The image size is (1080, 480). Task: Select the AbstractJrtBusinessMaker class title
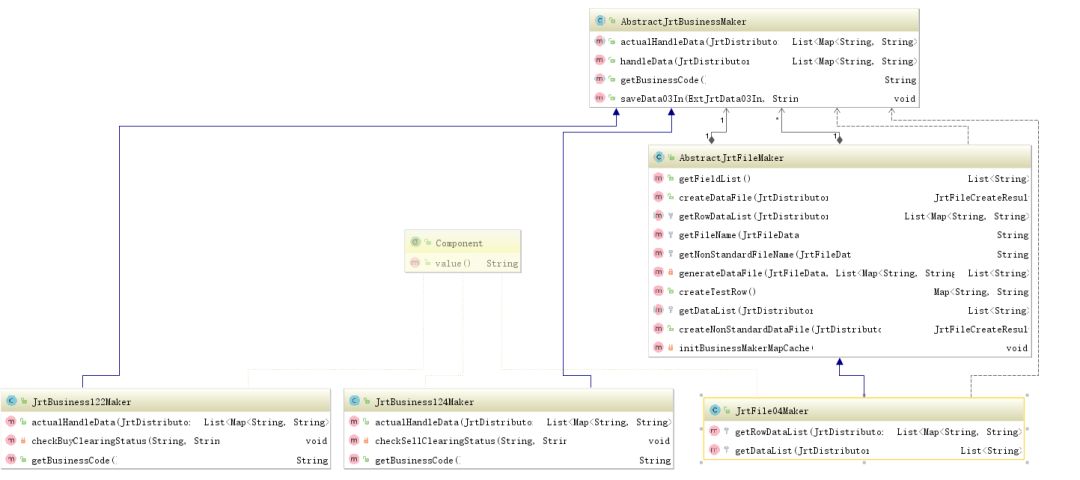coord(683,21)
